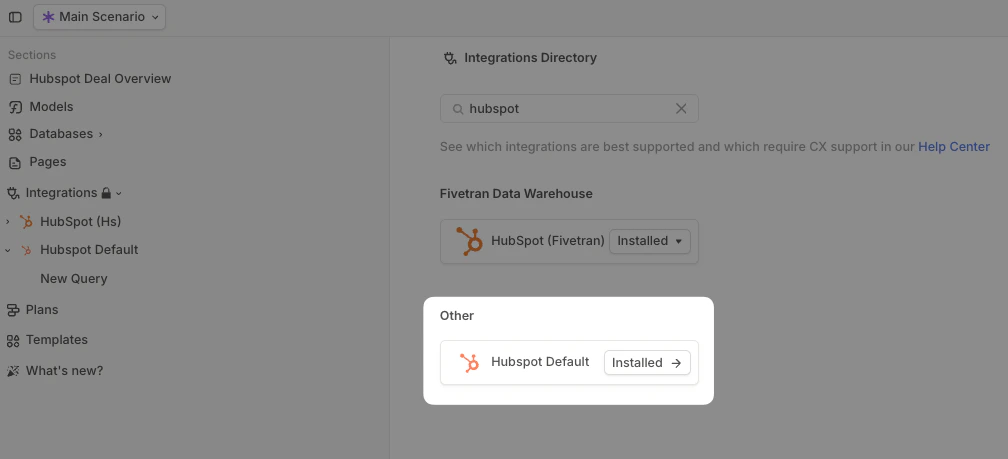Open the Installed dropdown for HubSpot (Fivetran)
This screenshot has height=459, width=1008.
coord(650,241)
